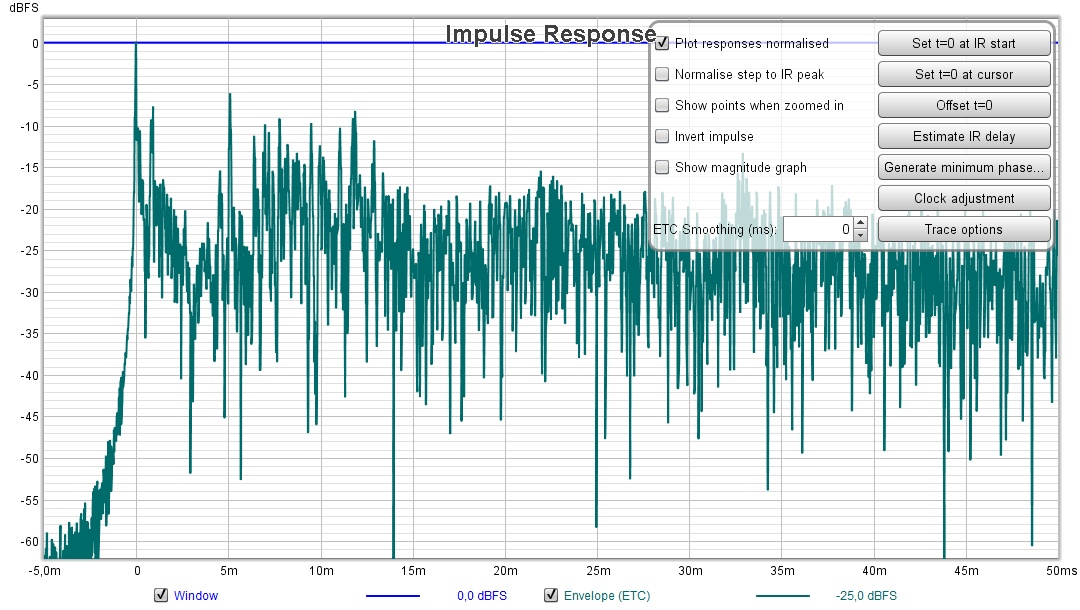Increase ETC Smoothing with up arrow

(x=860, y=225)
